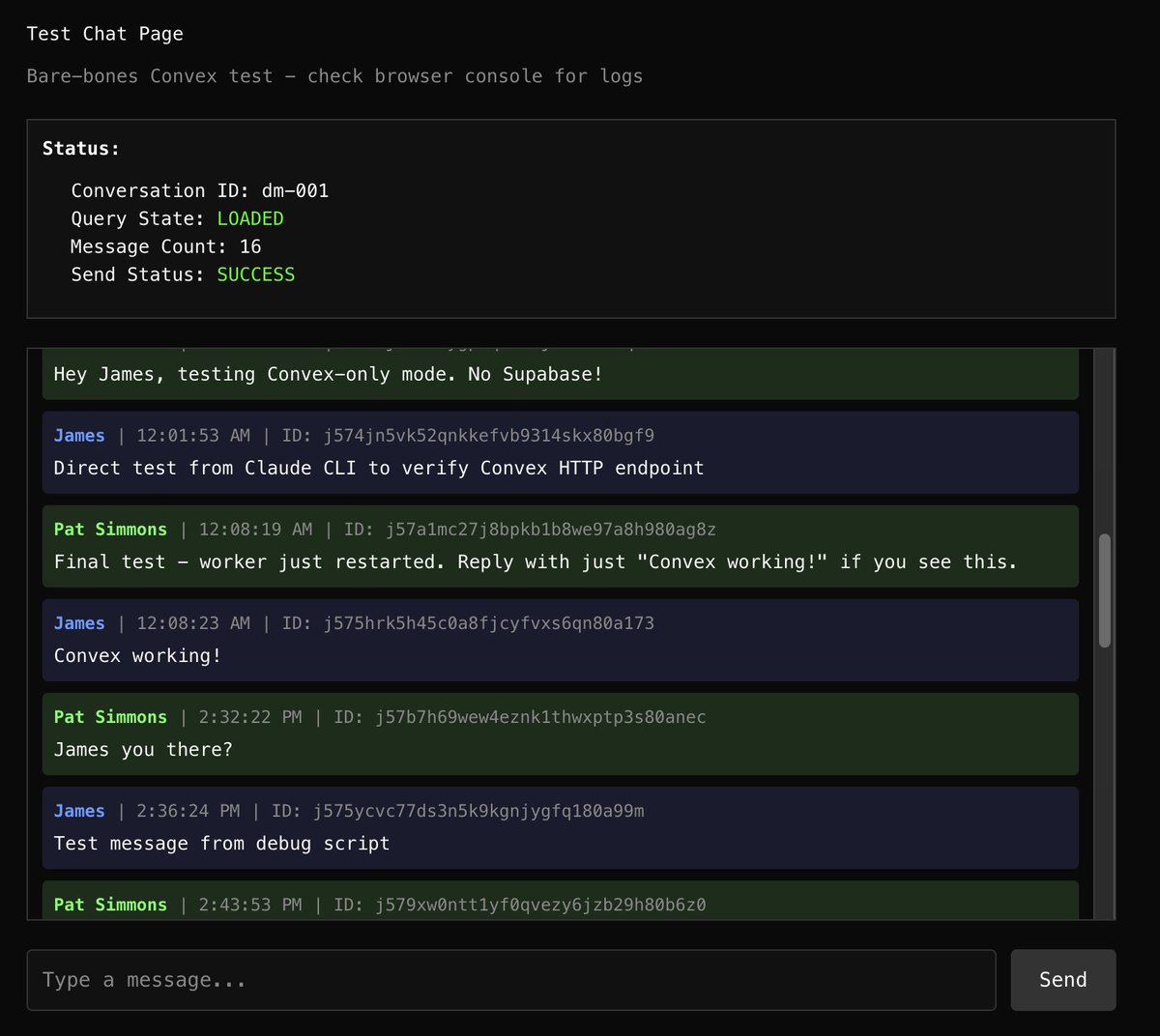This screenshot has width=1160, height=1036.
Task: Click the Send button
Action: click(1063, 980)
